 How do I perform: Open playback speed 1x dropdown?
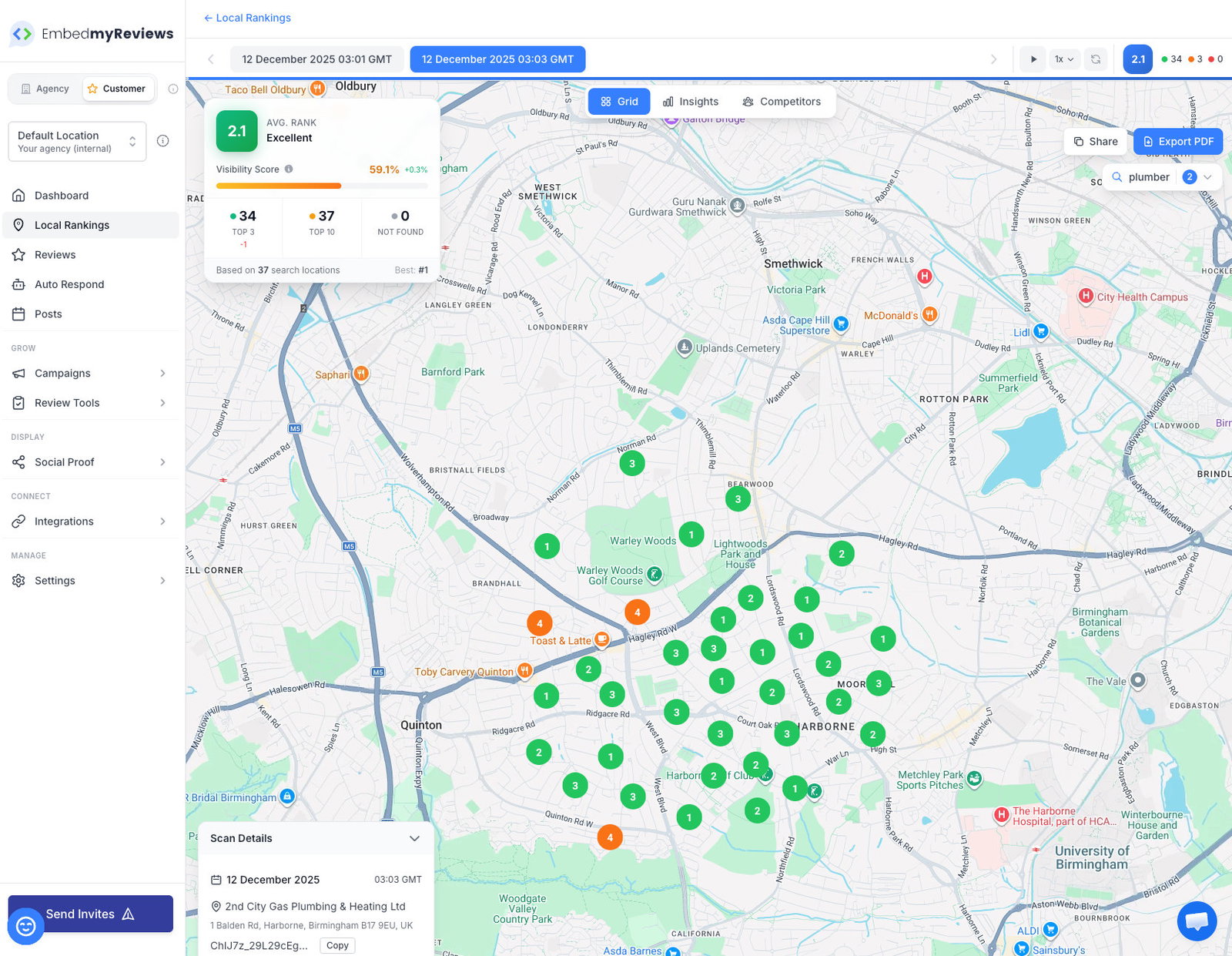1064,59
